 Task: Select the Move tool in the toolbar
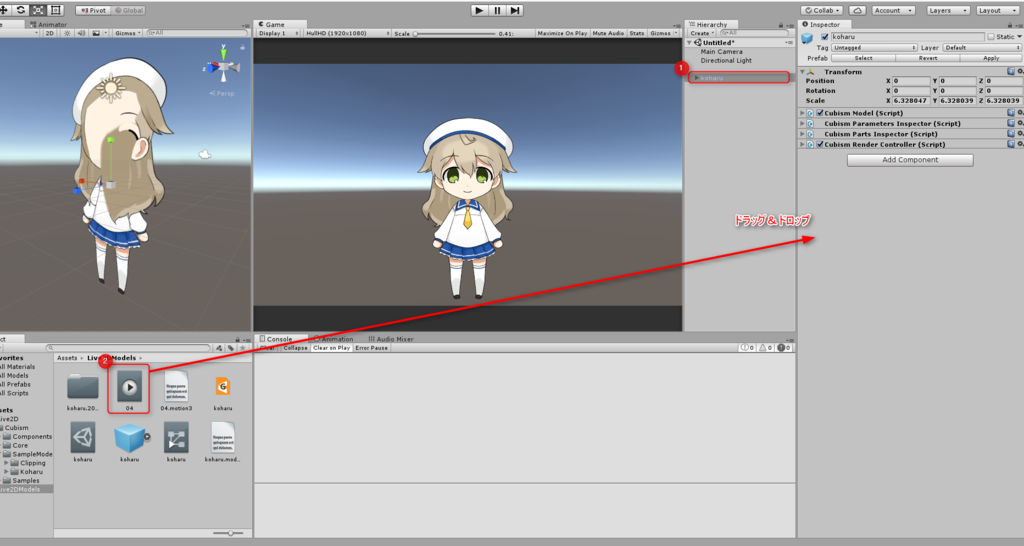[x=5, y=10]
